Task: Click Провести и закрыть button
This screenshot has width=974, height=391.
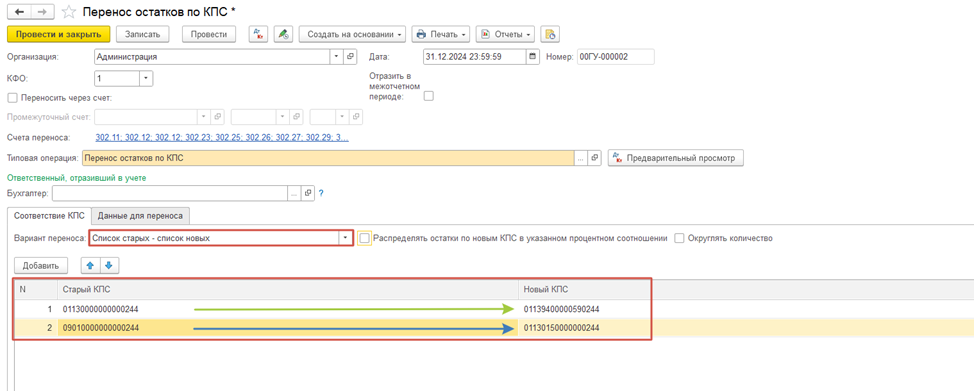Action: tap(59, 34)
